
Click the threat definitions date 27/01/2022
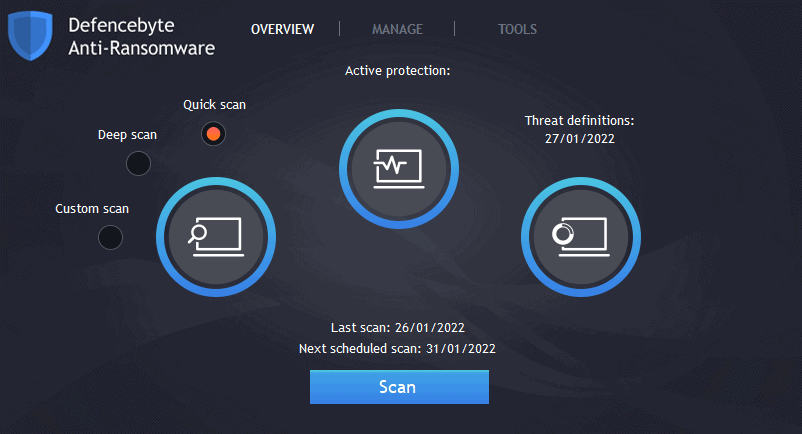tap(580, 139)
